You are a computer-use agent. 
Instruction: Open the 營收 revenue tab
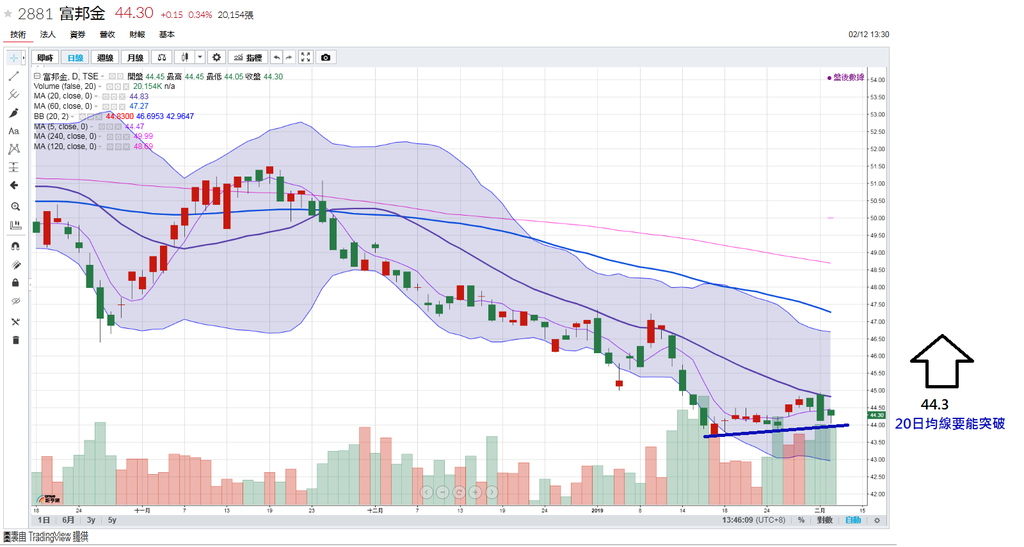tap(107, 35)
